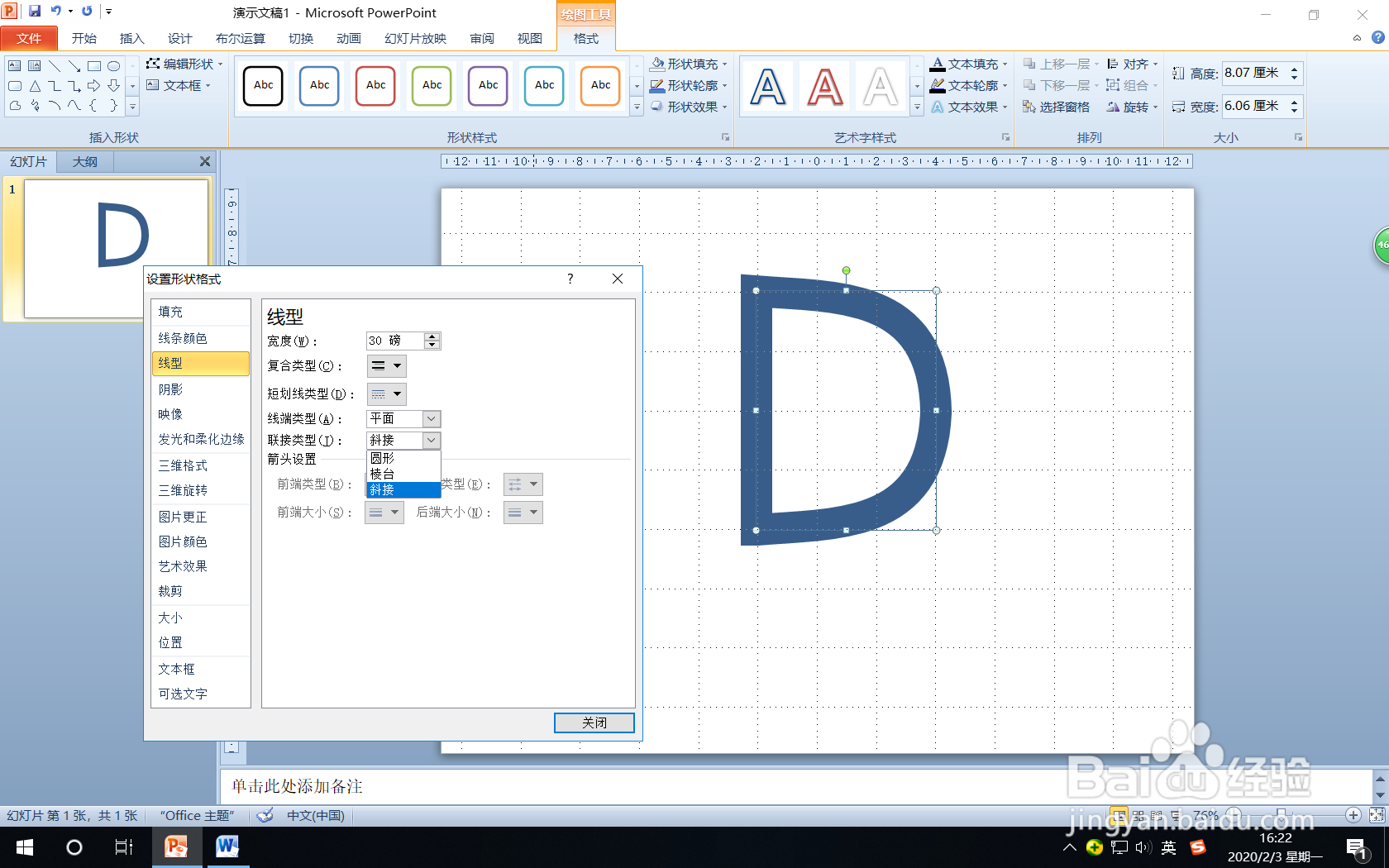Select 填充 category in format dialog
Screen dimensions: 1389x868
click(201, 312)
